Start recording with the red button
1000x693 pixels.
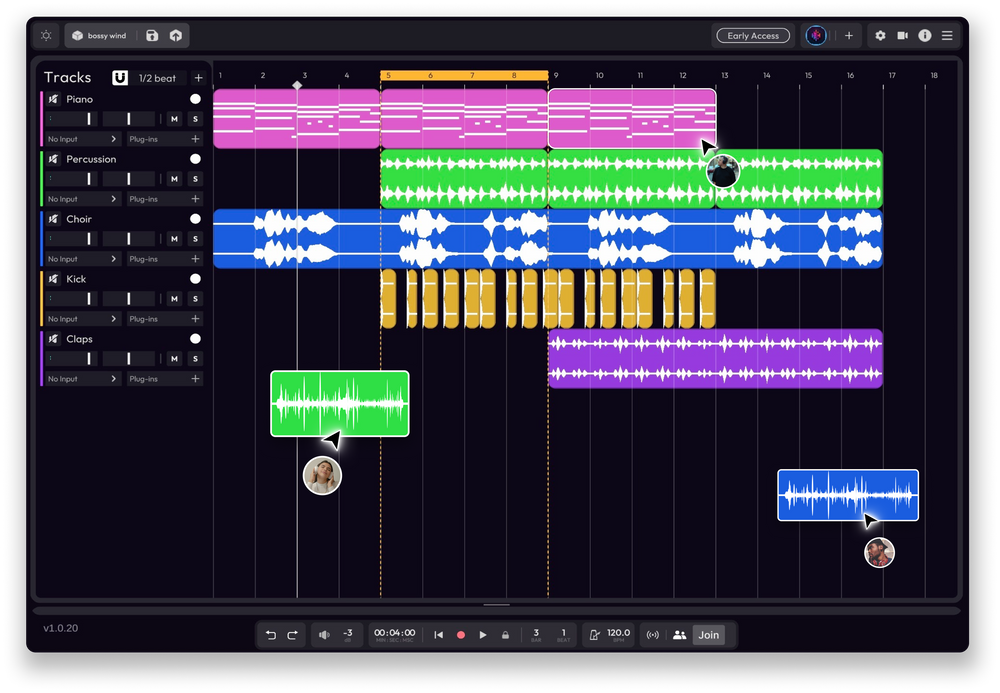pyautogui.click(x=460, y=634)
